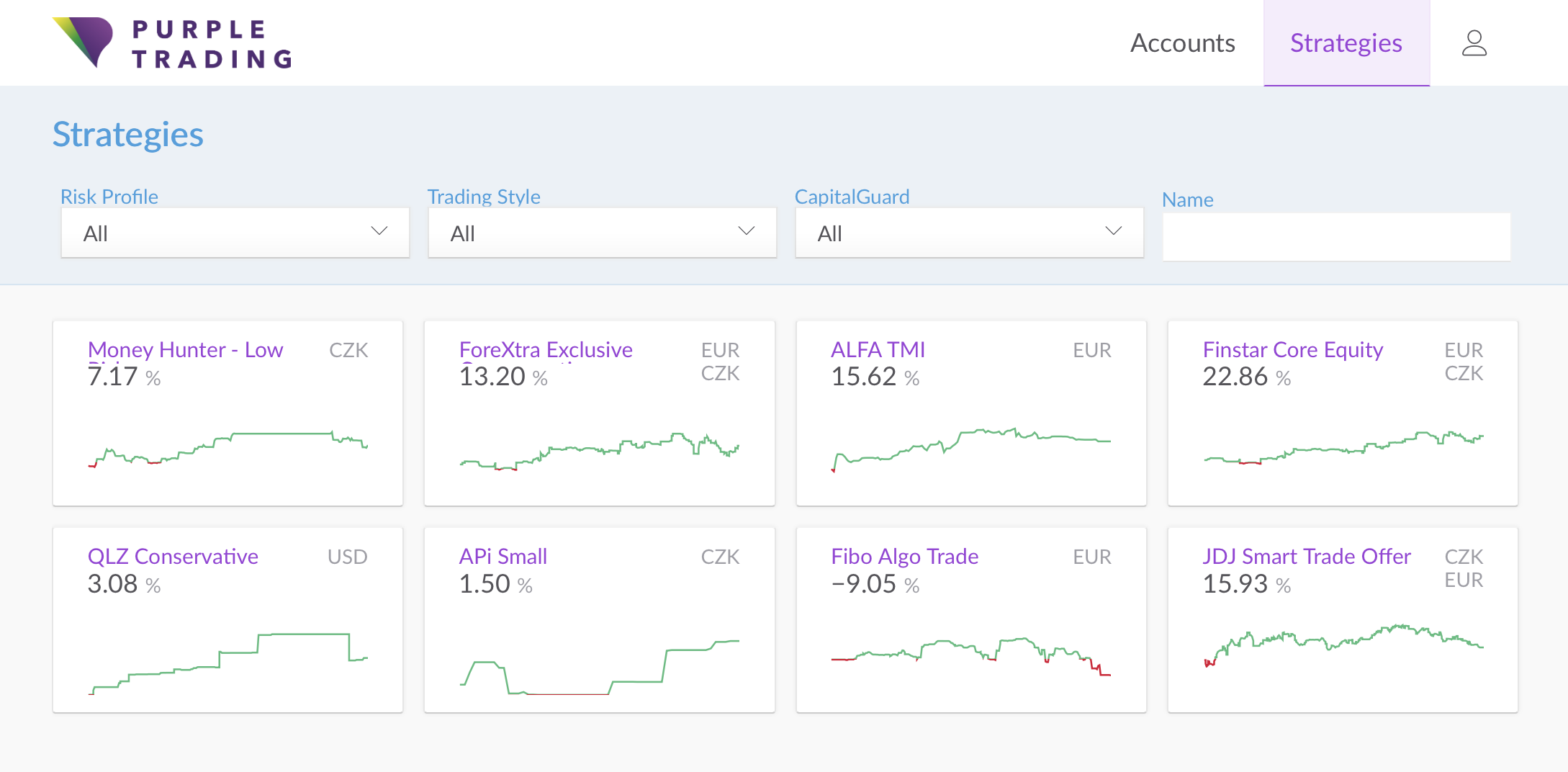Viewport: 1568px width, 772px height.
Task: Click the JDJ Smart Trade chart
Action: coord(1343,645)
